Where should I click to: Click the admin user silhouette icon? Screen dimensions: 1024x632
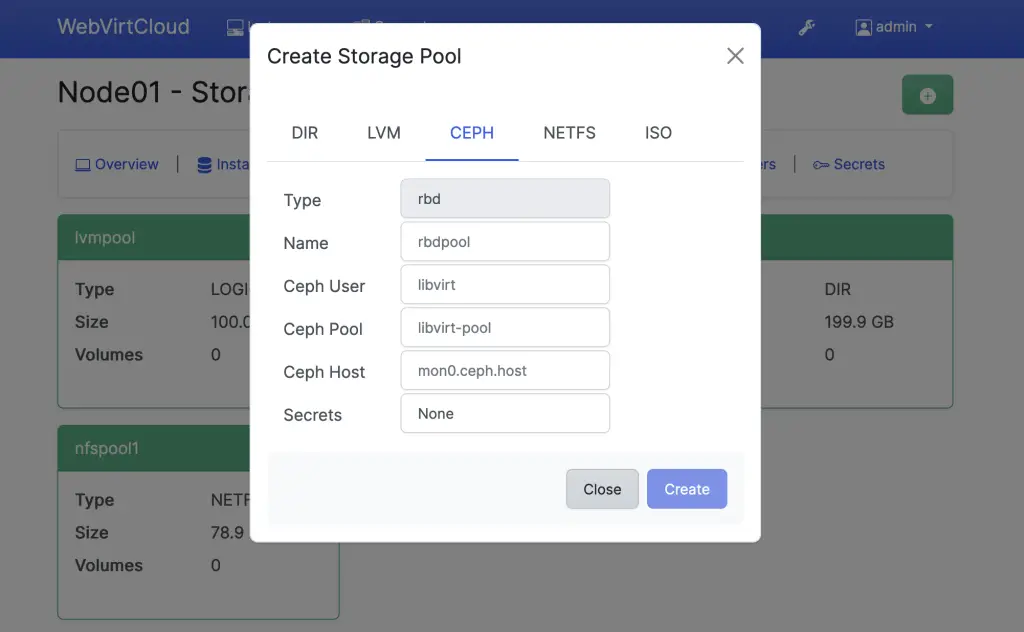click(861, 27)
